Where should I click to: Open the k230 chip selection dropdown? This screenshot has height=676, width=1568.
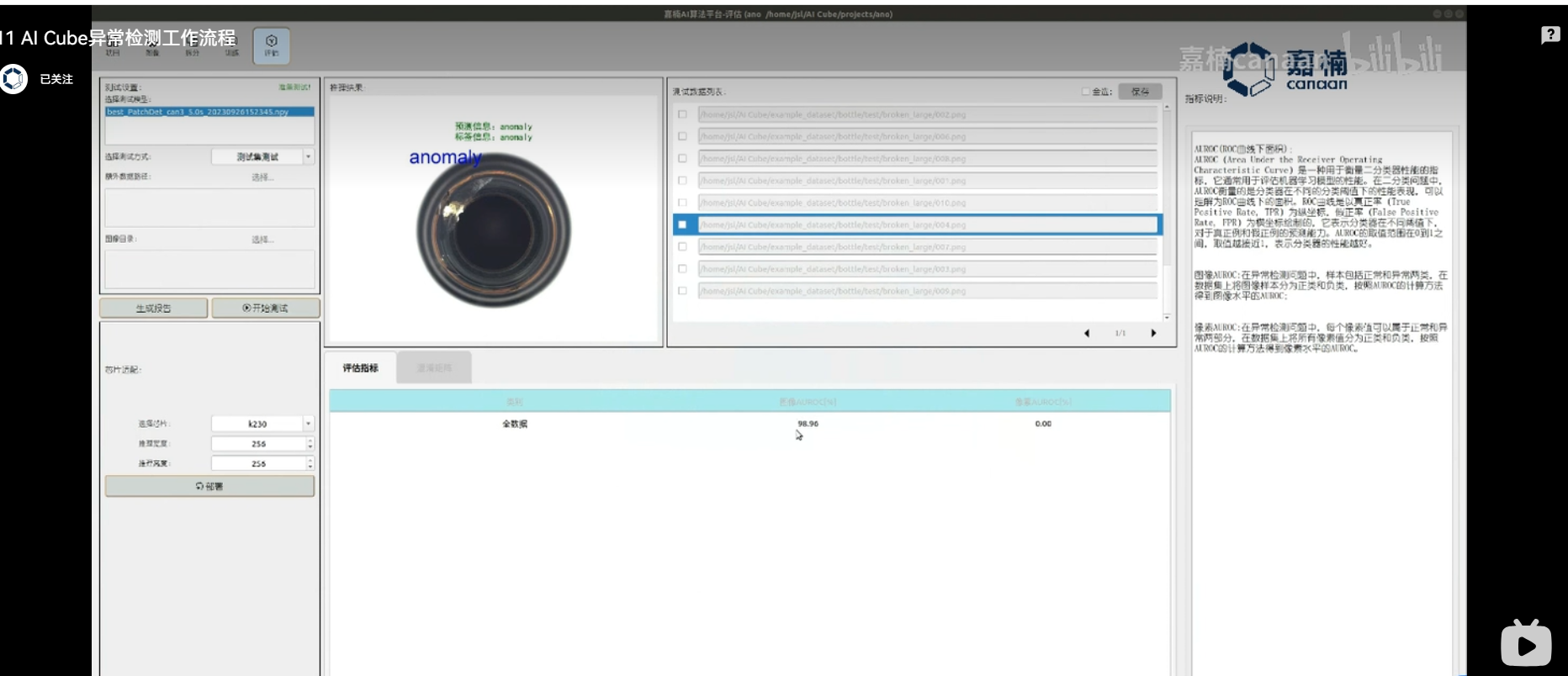pyautogui.click(x=308, y=424)
